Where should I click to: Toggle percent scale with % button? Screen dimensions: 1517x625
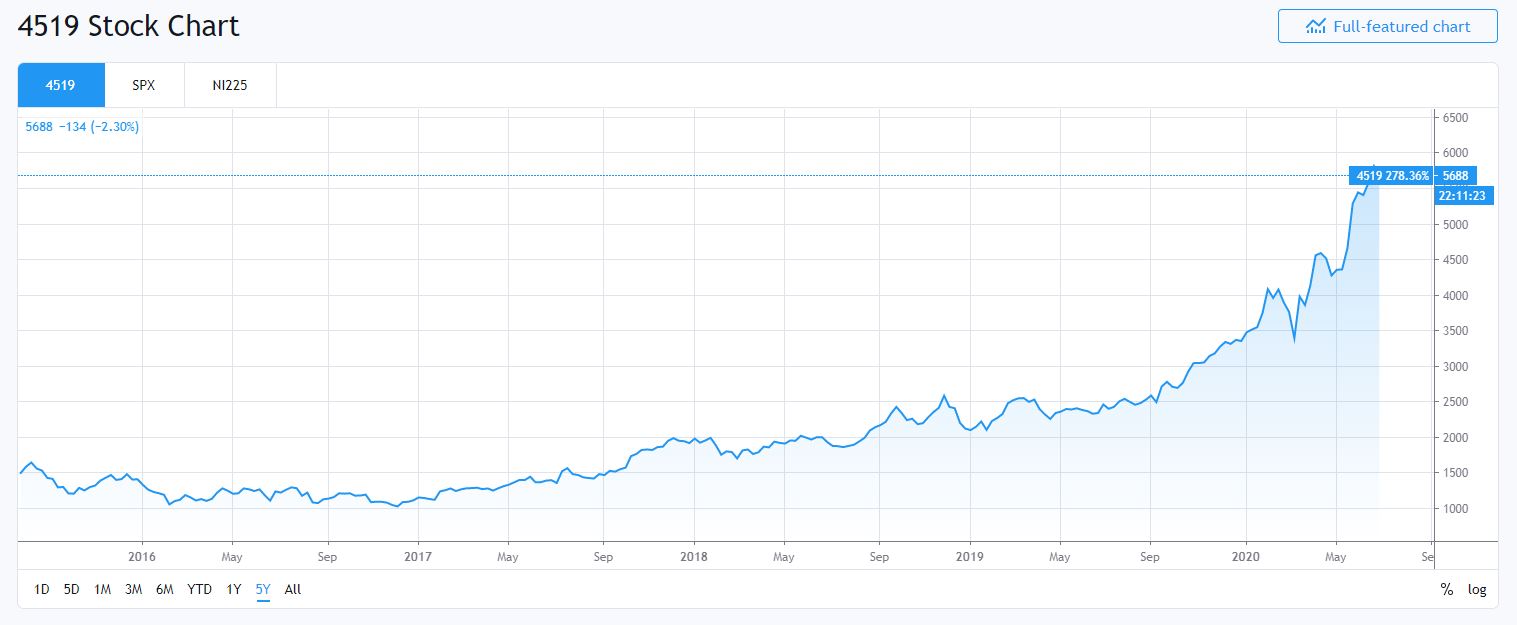pos(1446,589)
